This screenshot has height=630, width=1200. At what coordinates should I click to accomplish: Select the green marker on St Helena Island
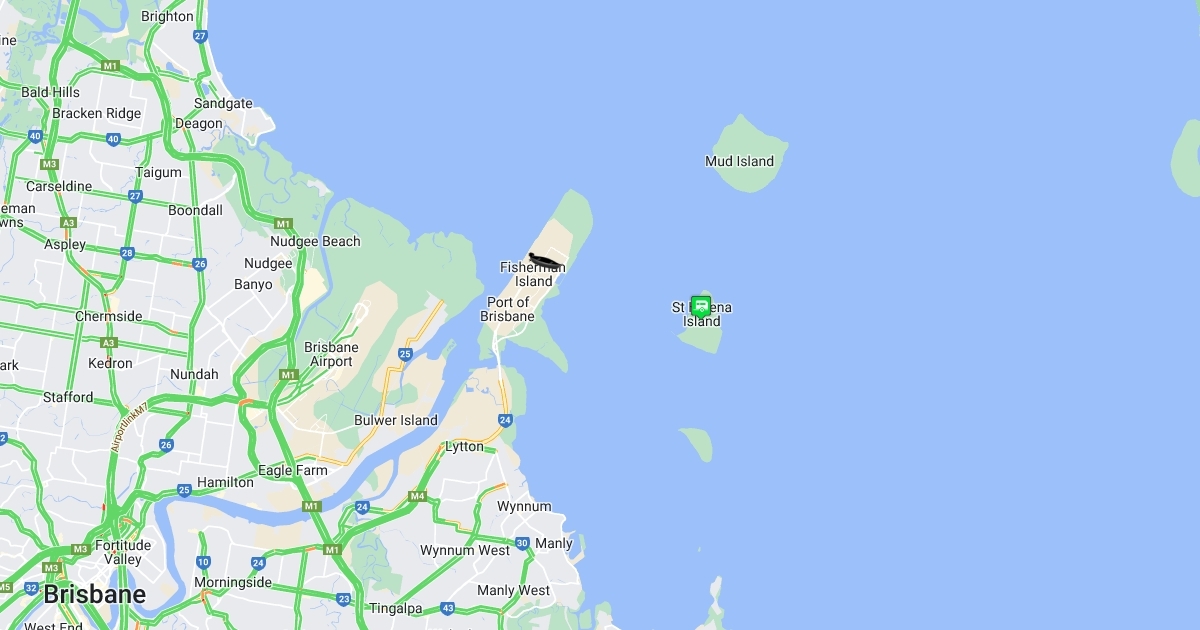tap(701, 307)
